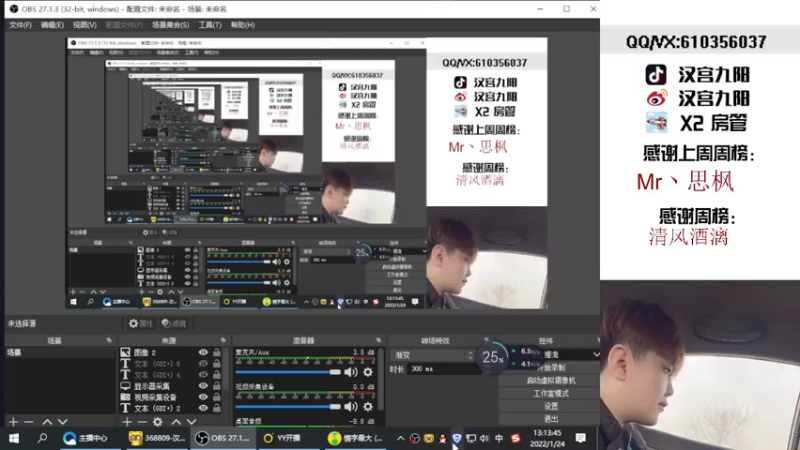Move the scene down with the arrow
Viewport: 800px width, 450px height.
pos(62,422)
